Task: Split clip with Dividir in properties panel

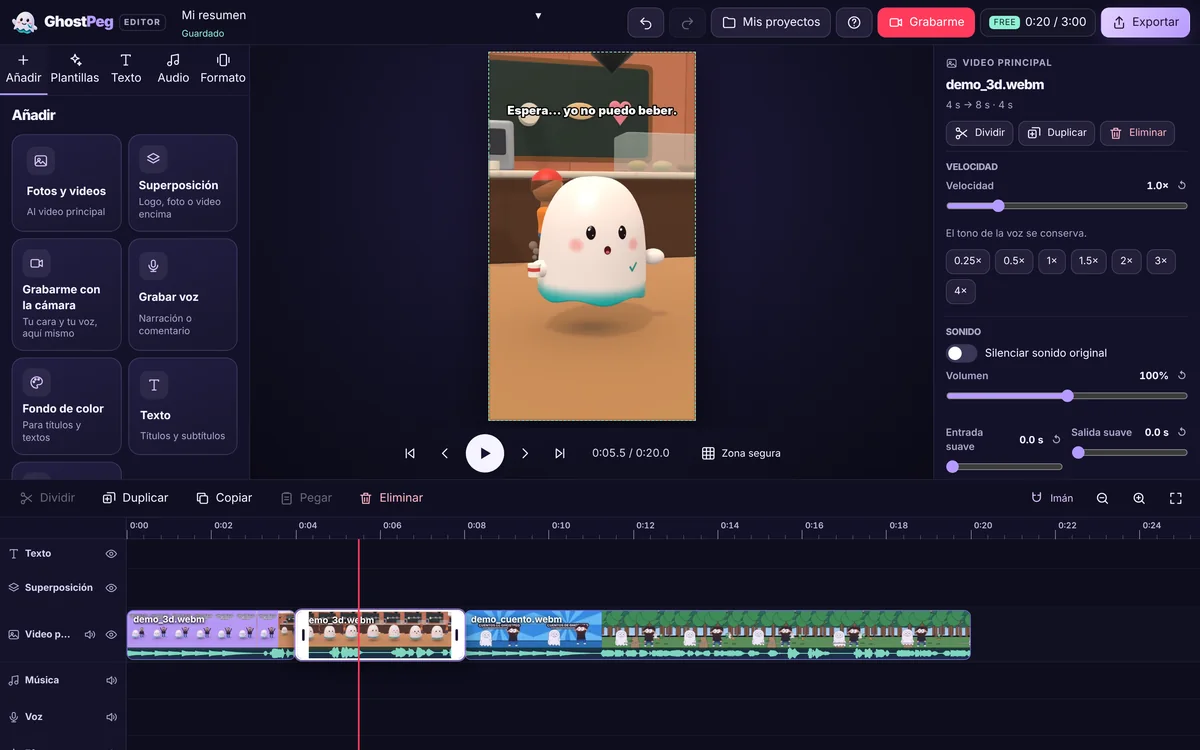Action: point(980,133)
